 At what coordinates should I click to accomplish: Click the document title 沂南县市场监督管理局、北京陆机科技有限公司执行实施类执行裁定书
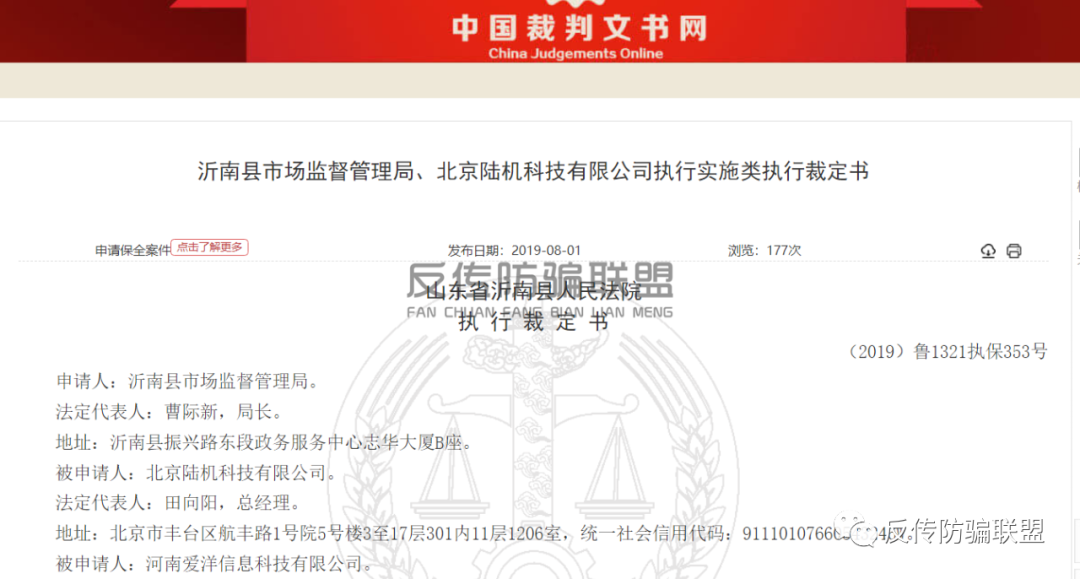coord(533,171)
